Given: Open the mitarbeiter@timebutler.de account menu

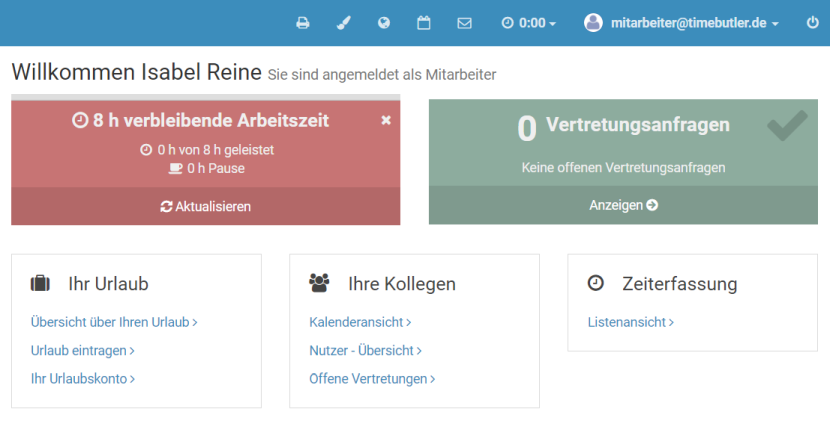Looking at the screenshot, I should 694,23.
